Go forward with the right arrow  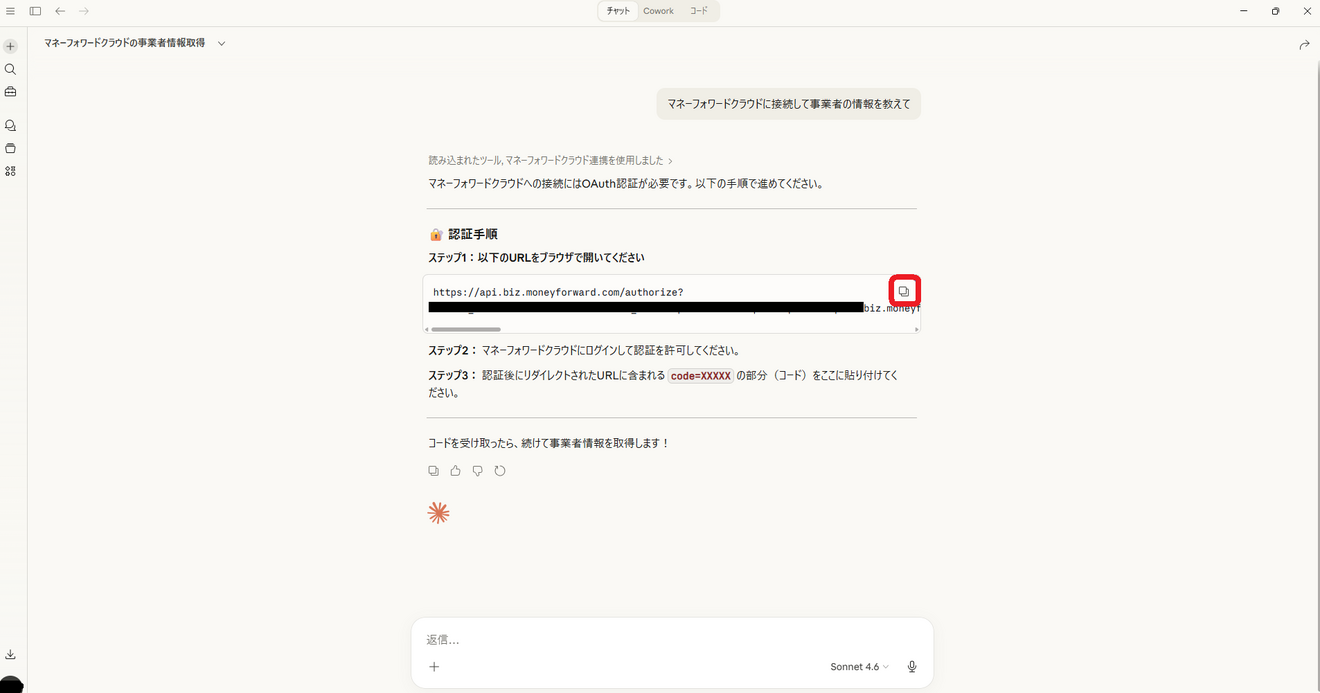[84, 11]
